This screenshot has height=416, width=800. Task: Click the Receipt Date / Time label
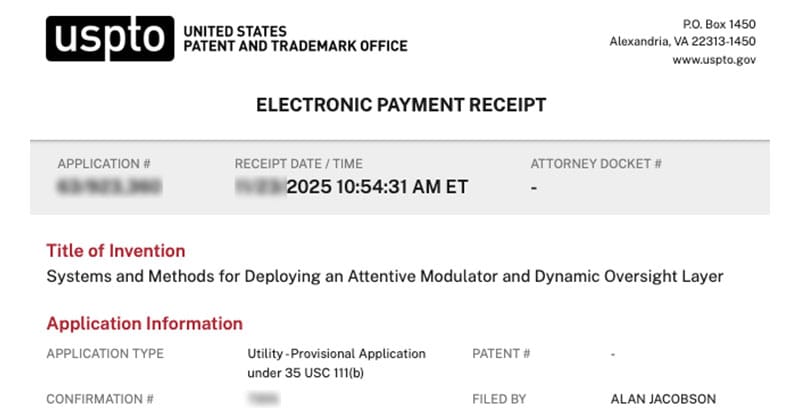point(298,164)
